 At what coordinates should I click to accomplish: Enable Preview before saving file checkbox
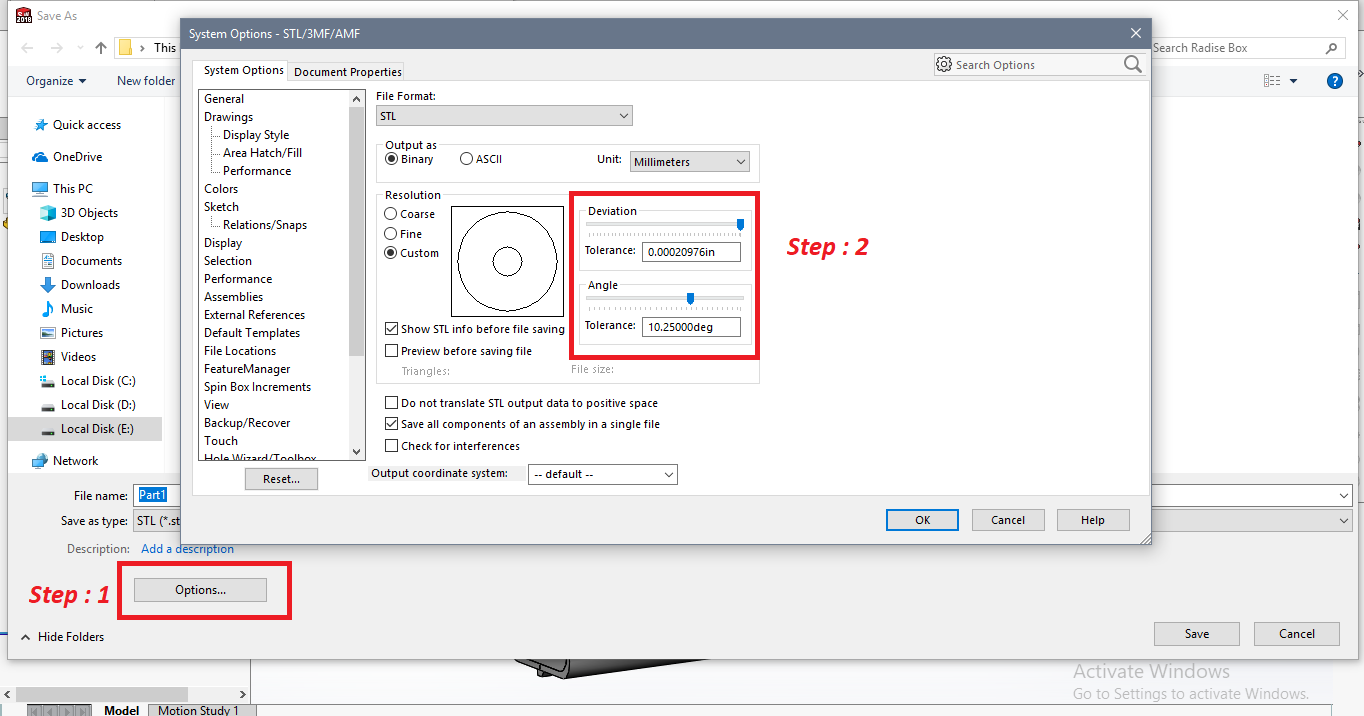click(x=392, y=351)
